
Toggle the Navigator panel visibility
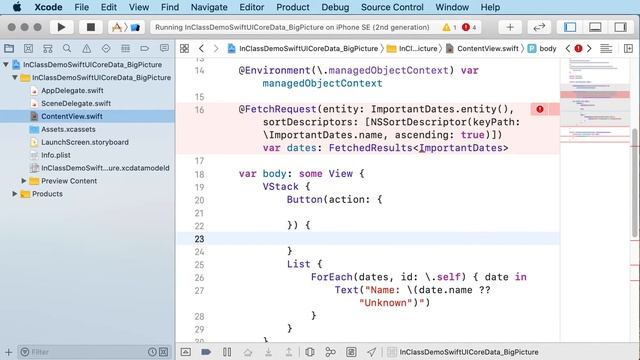click(x=570, y=27)
